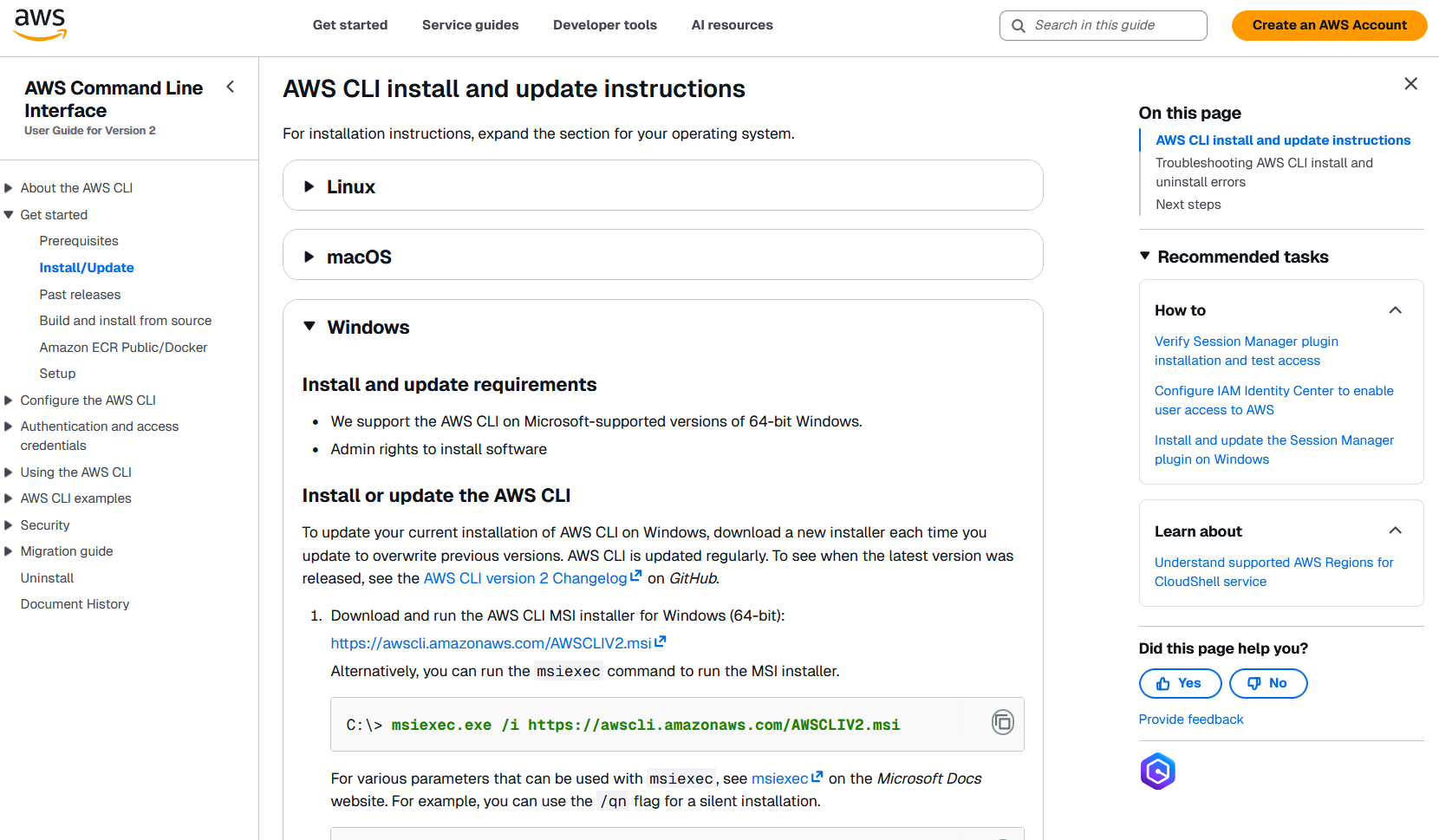
Task: Open the AI resources menu
Action: (x=732, y=25)
